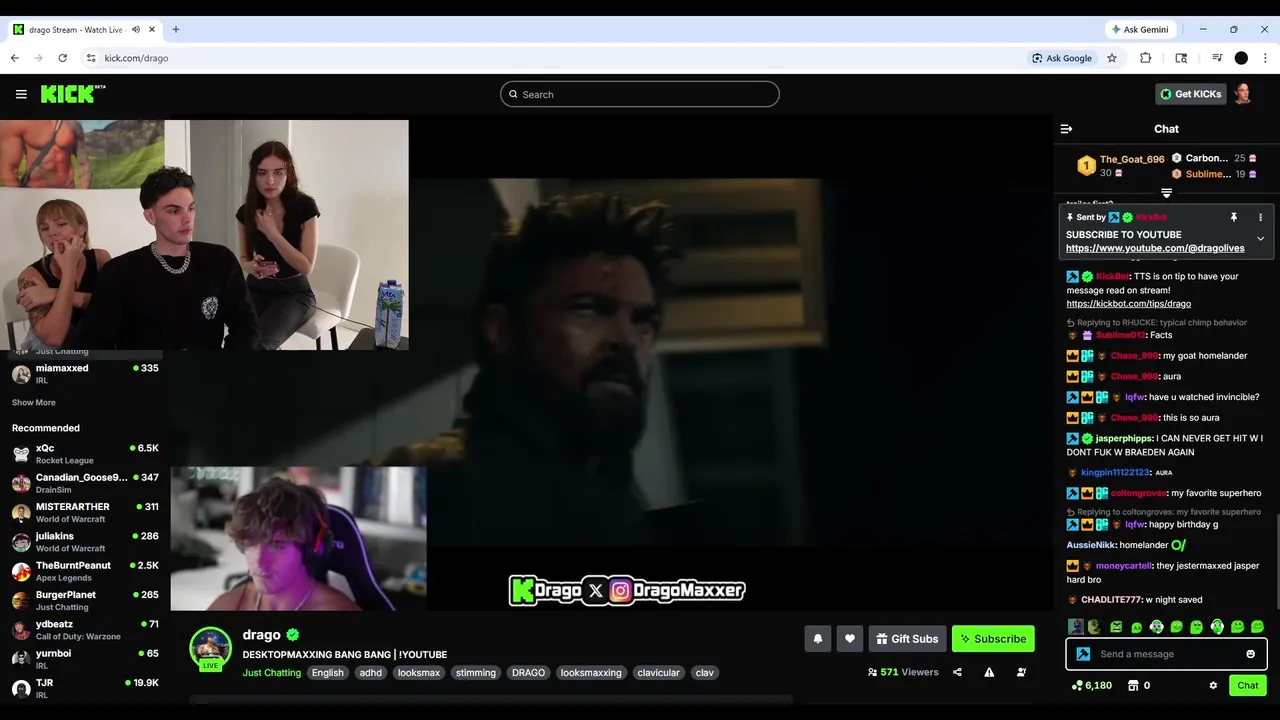Screen dimensions: 1280x720
Task: Click The_Goat_696 top gifter name
Action: pyautogui.click(x=1132, y=159)
